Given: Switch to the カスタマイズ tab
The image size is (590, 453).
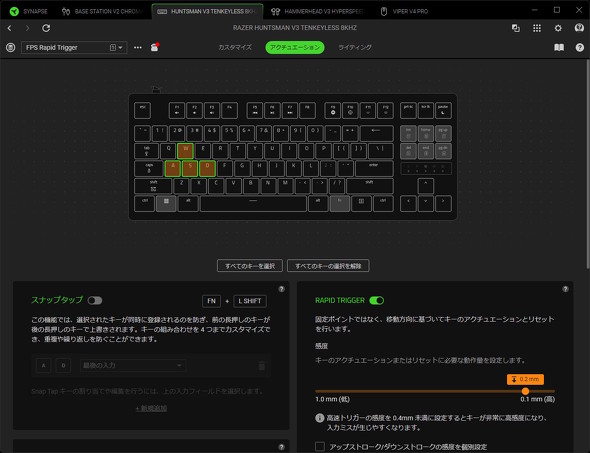Looking at the screenshot, I should pyautogui.click(x=235, y=47).
